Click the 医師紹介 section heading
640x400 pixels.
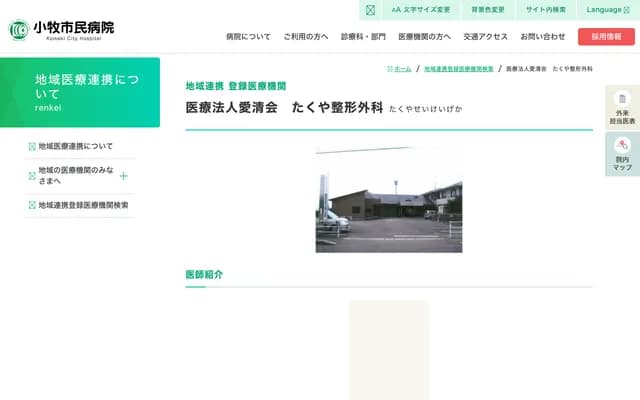click(204, 275)
